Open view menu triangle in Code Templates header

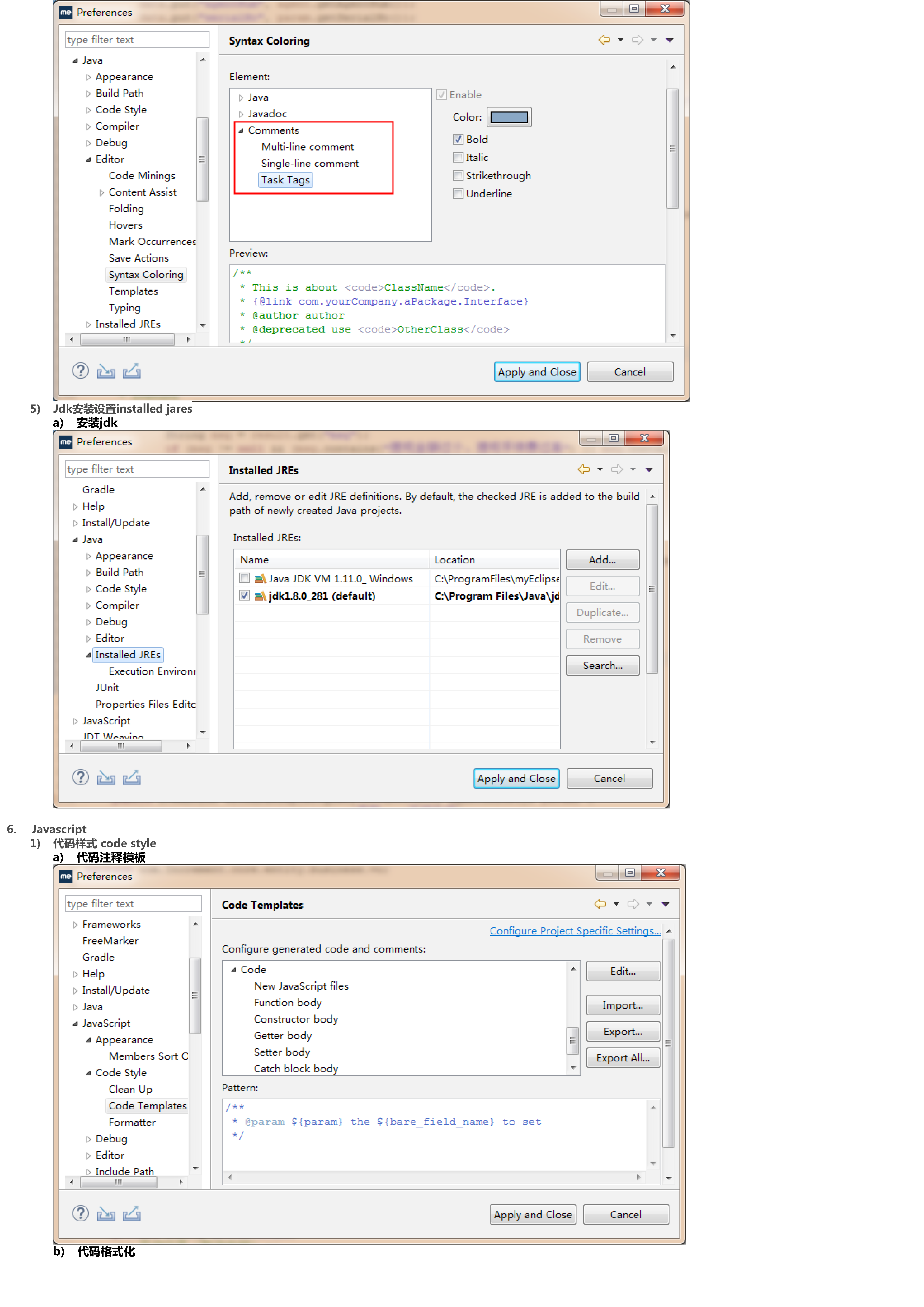[665, 905]
